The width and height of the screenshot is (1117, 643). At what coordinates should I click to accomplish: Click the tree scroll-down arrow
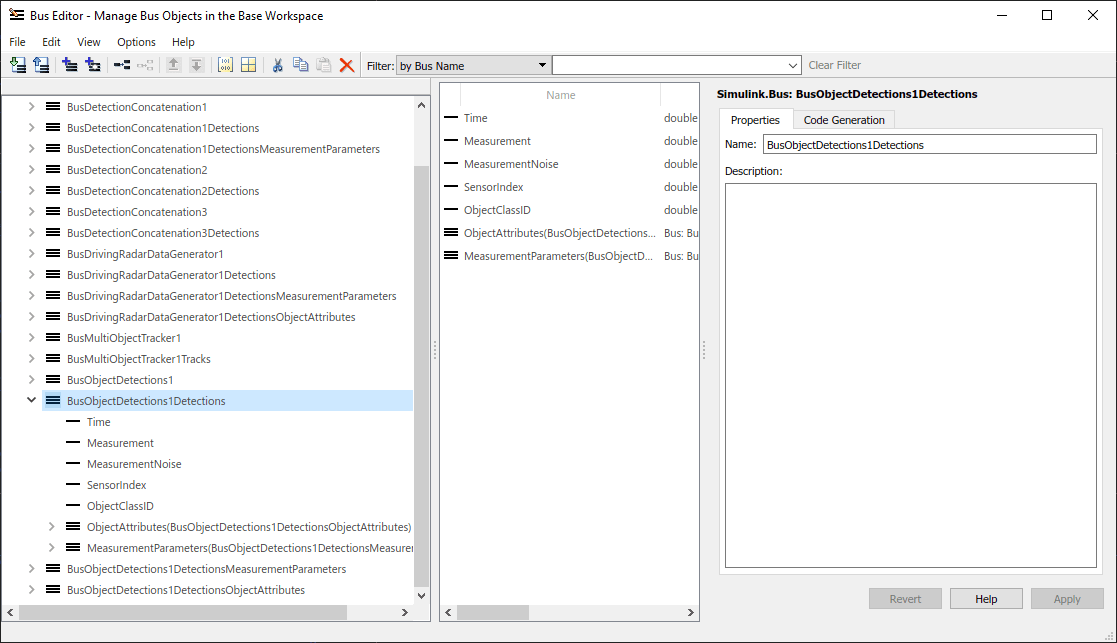click(421, 596)
